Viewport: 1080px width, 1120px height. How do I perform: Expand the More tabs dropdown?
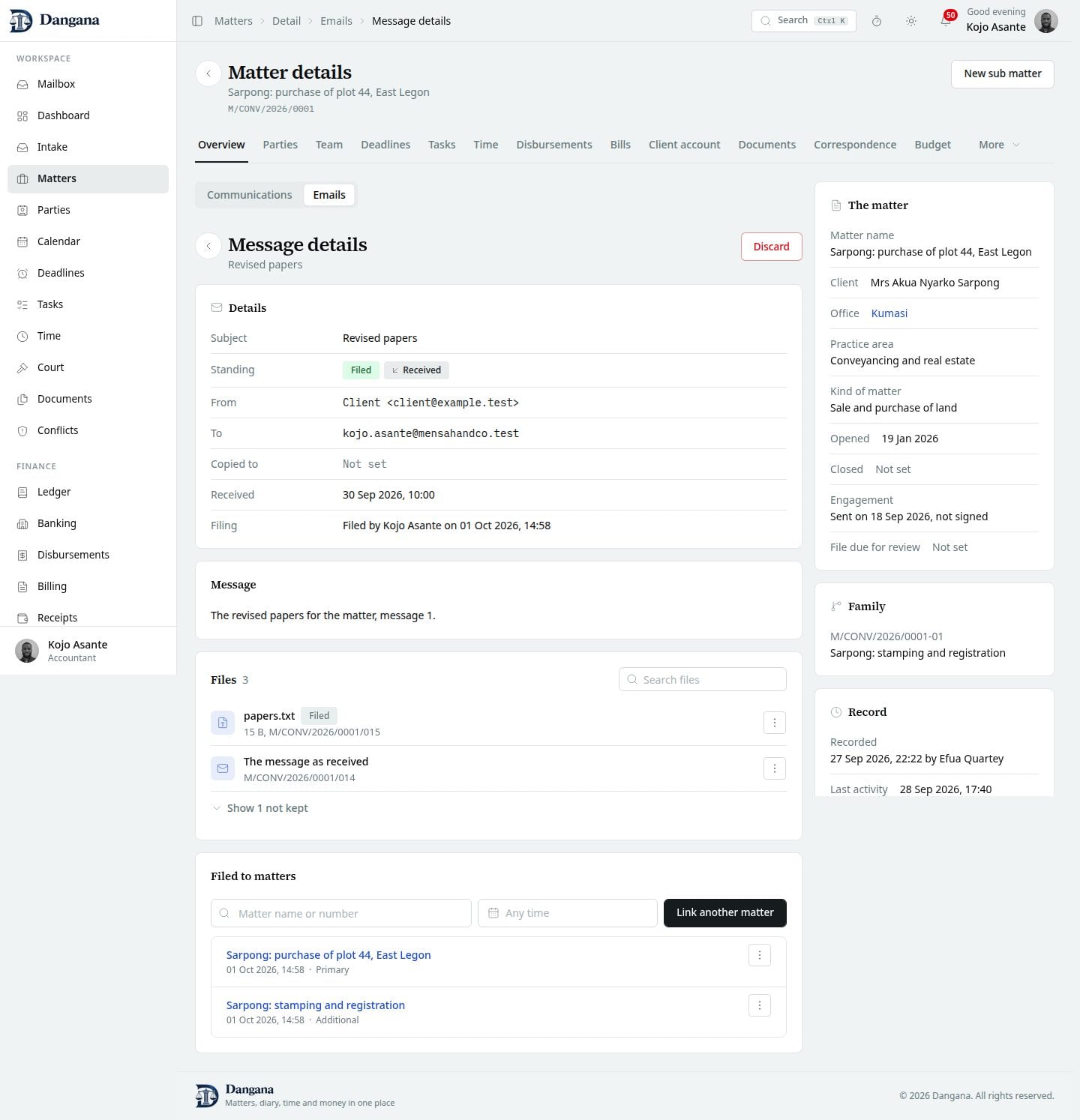(999, 145)
